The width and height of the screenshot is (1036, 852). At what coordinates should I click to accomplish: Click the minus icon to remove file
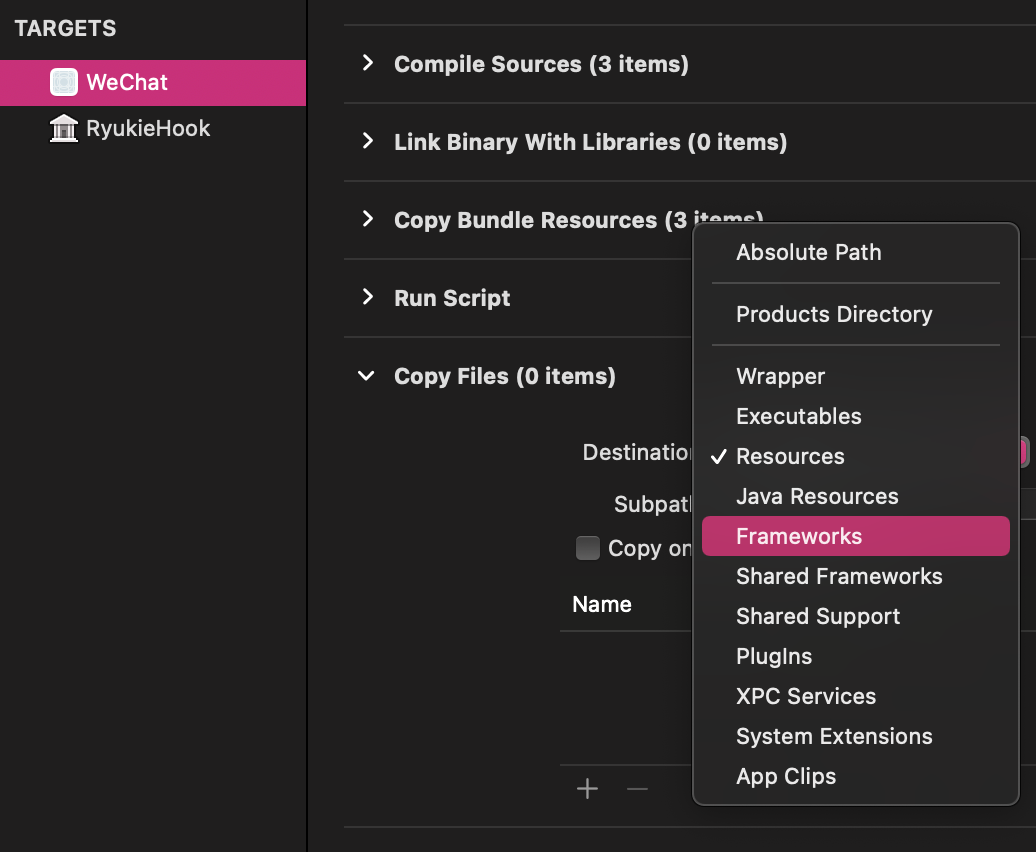(637, 789)
